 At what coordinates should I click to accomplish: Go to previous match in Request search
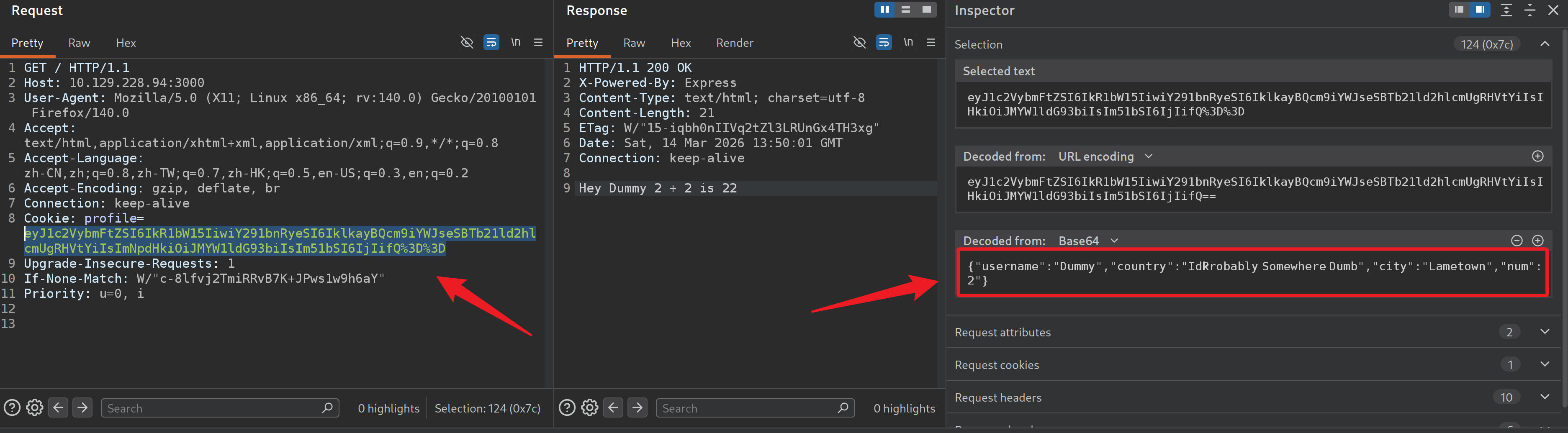click(59, 407)
